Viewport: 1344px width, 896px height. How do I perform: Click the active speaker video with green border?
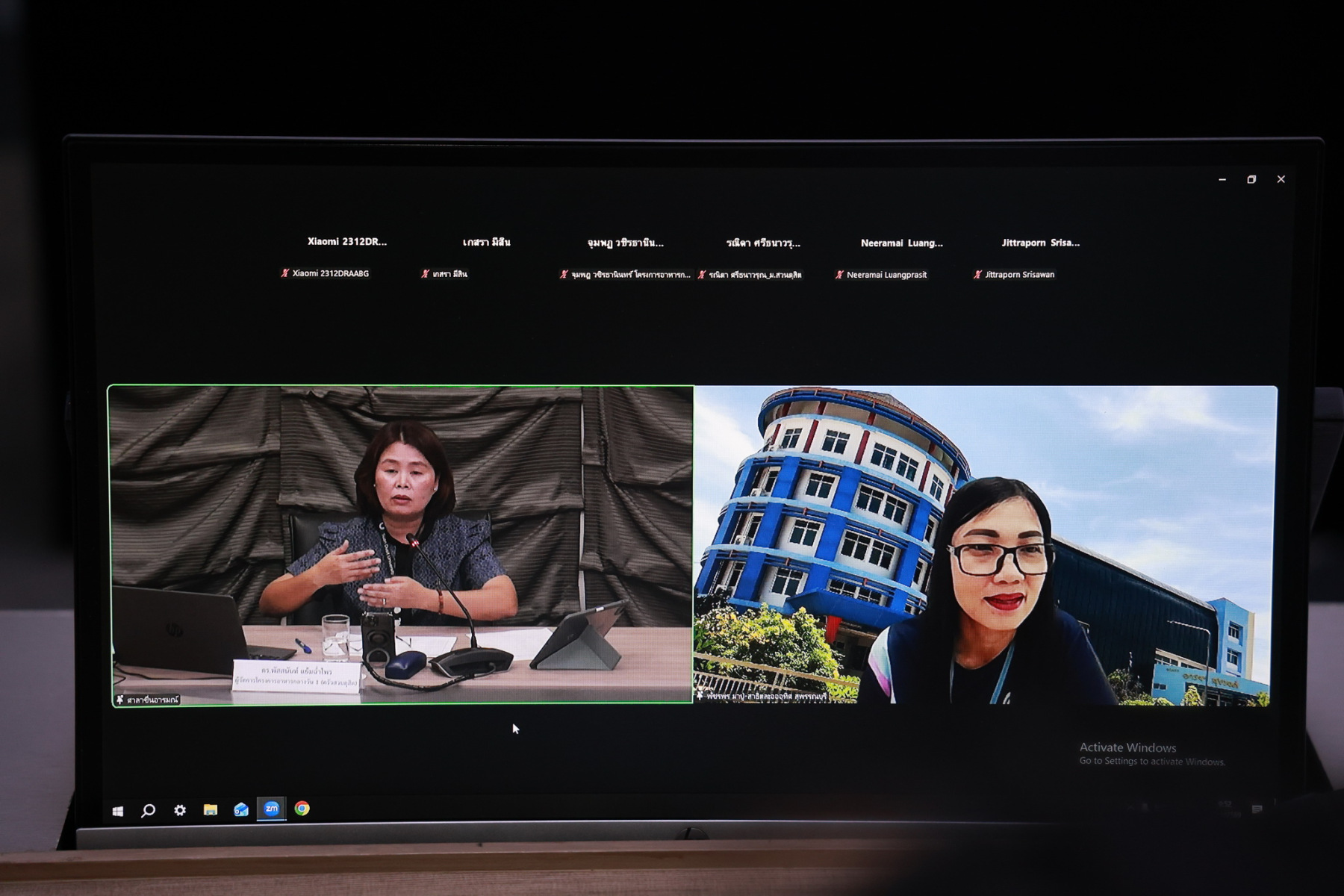(401, 545)
